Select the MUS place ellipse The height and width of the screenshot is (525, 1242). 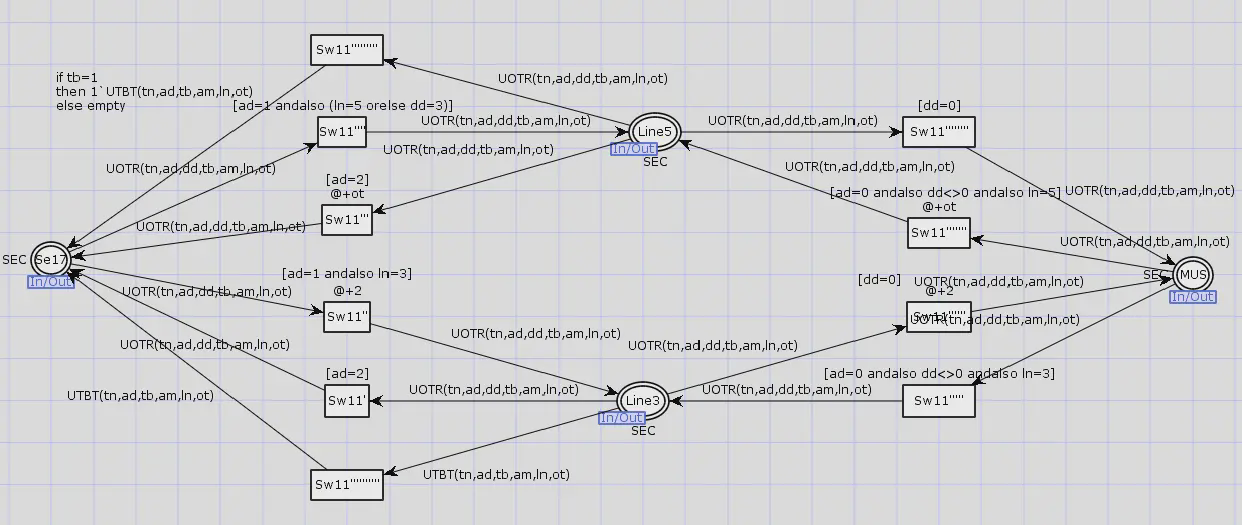(1193, 274)
